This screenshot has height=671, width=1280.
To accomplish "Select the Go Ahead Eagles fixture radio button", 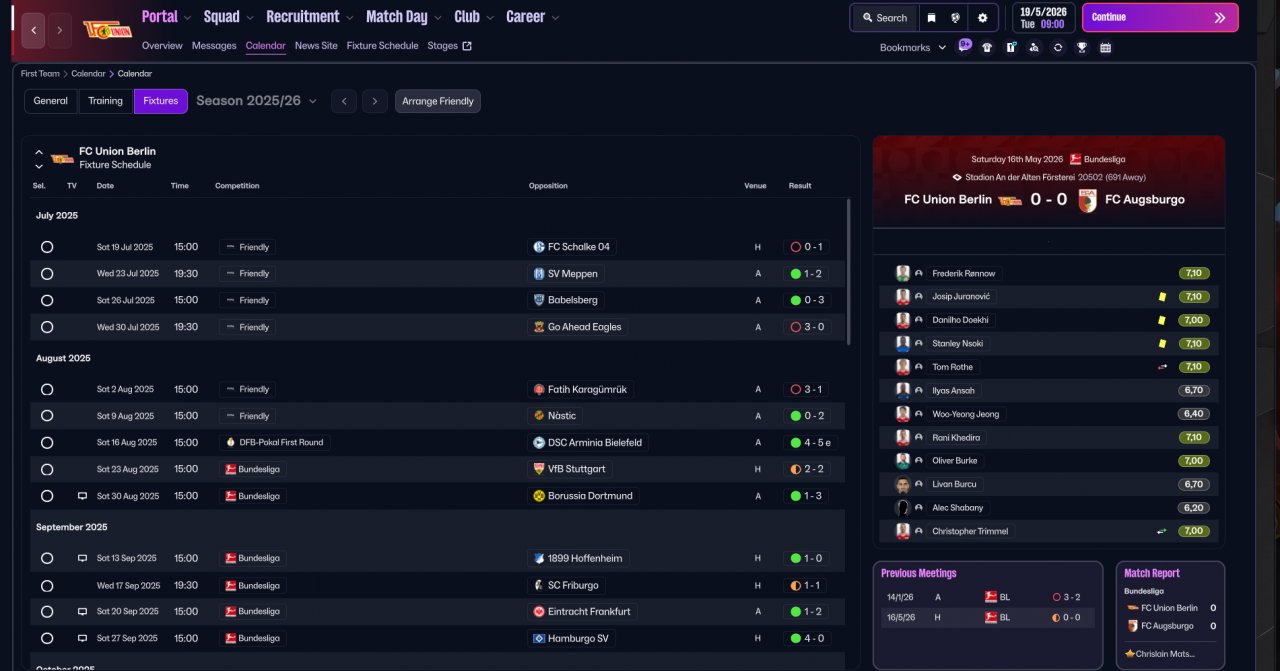I will [x=47, y=327].
